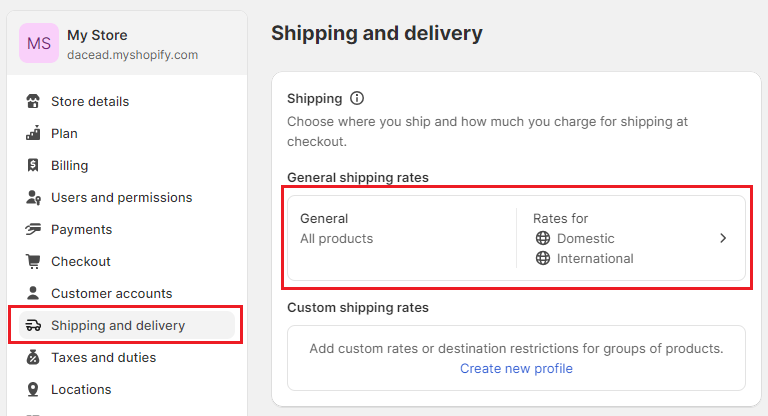The height and width of the screenshot is (416, 768).
Task: Open the Payments settings page
Action: pyautogui.click(x=81, y=229)
